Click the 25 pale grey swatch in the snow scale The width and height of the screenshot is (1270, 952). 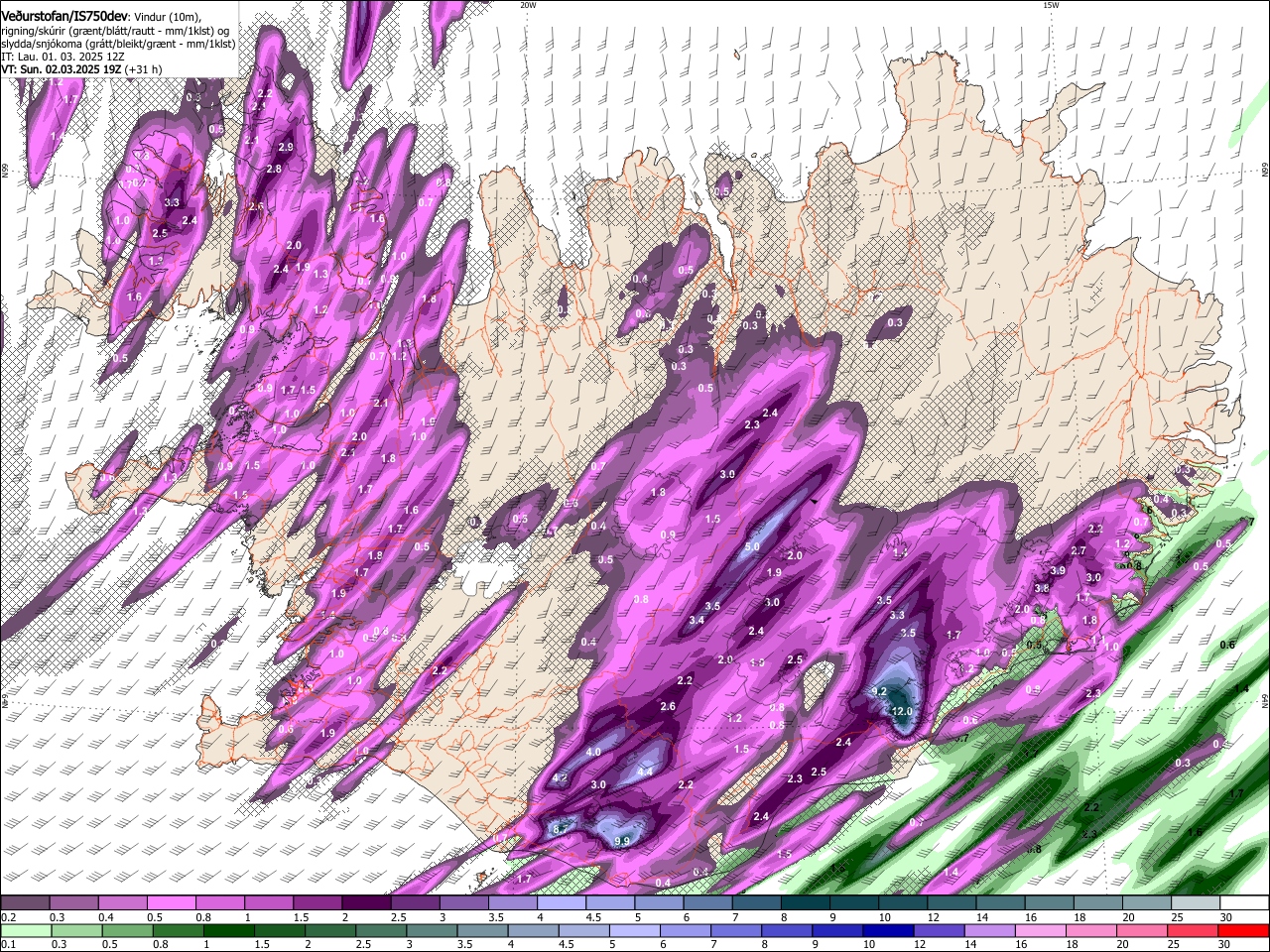pyautogui.click(x=1194, y=903)
